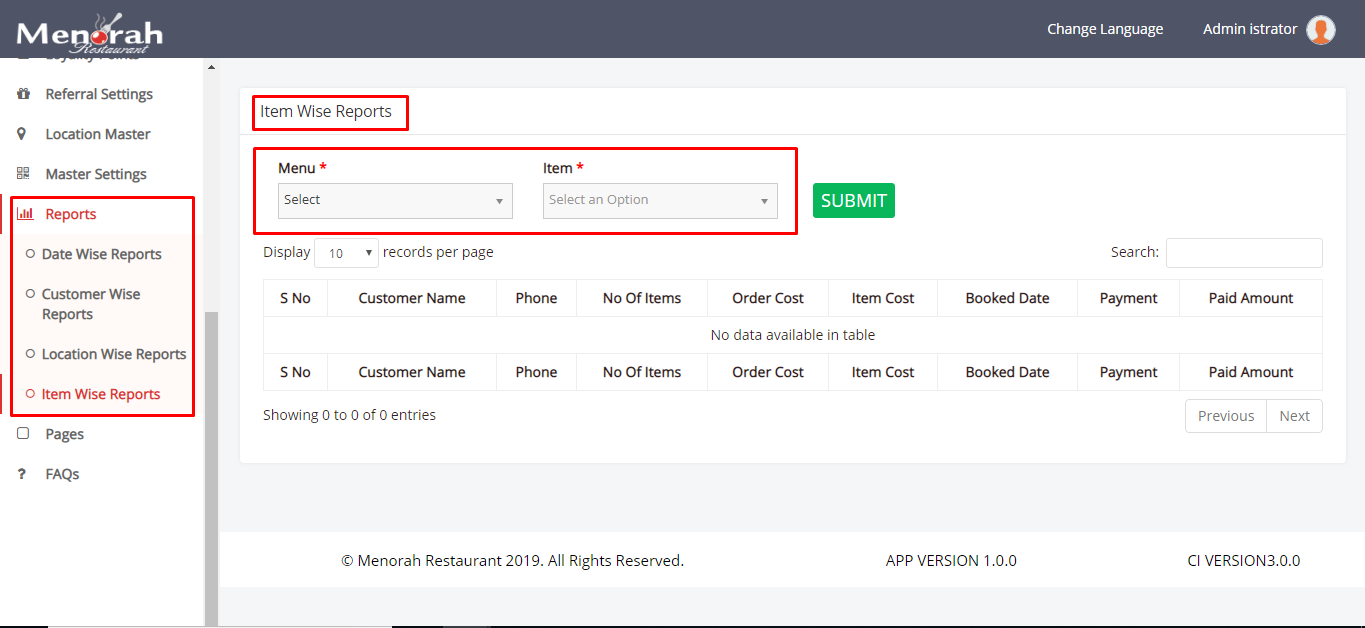Click the Pages square icon
This screenshot has height=628, width=1365.
(x=24, y=434)
